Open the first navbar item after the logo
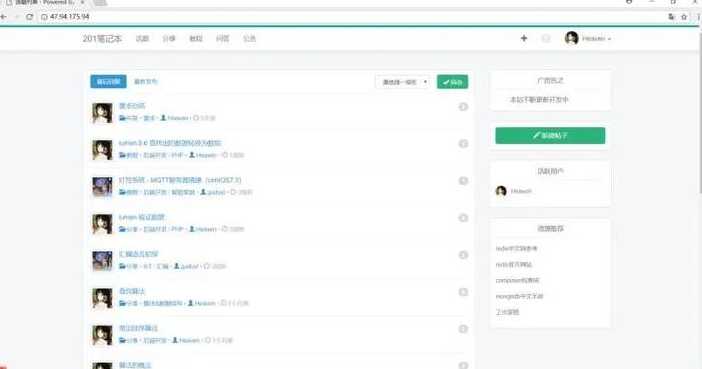 pos(142,39)
